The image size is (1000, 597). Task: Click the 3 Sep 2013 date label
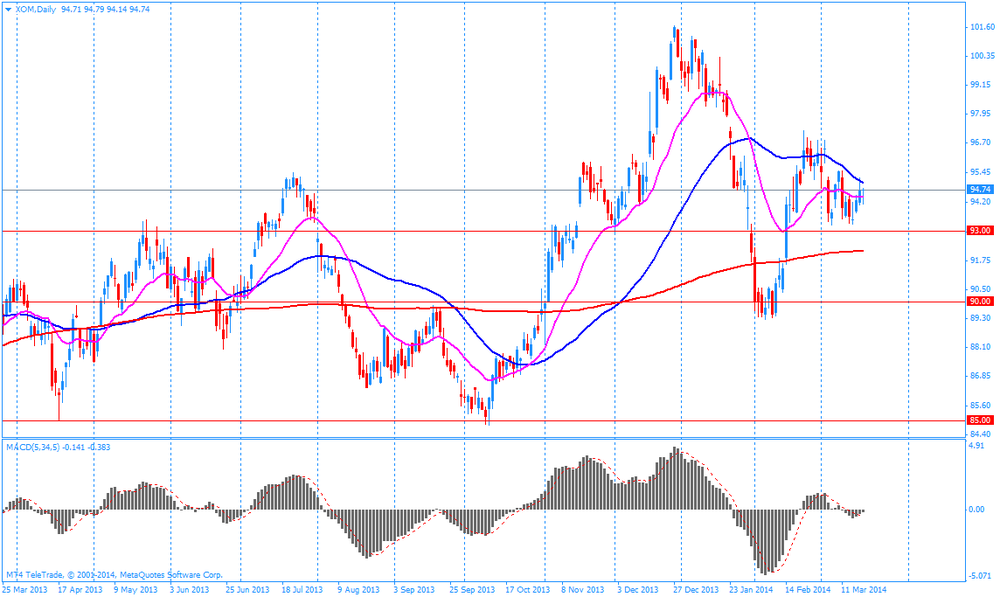[x=414, y=589]
